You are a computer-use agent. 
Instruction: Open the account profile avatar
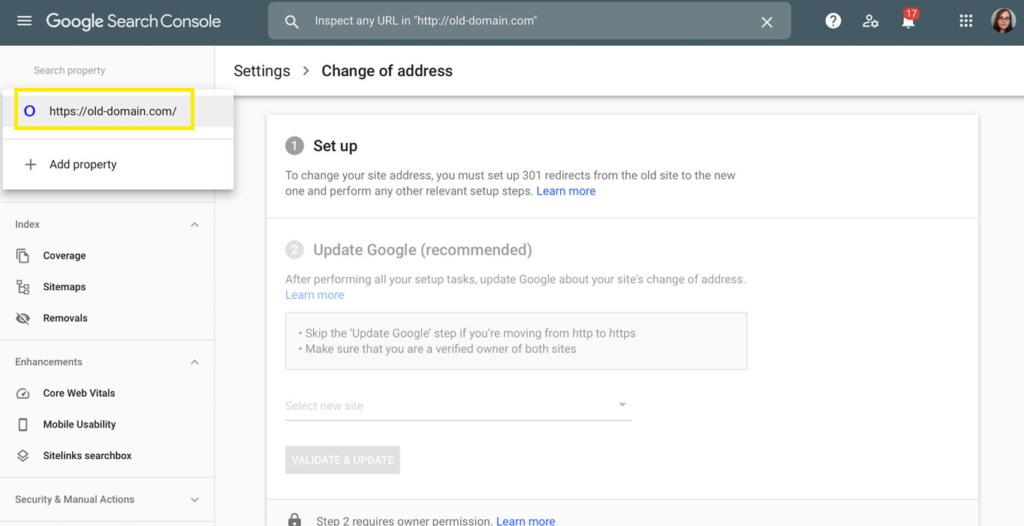coord(1002,21)
